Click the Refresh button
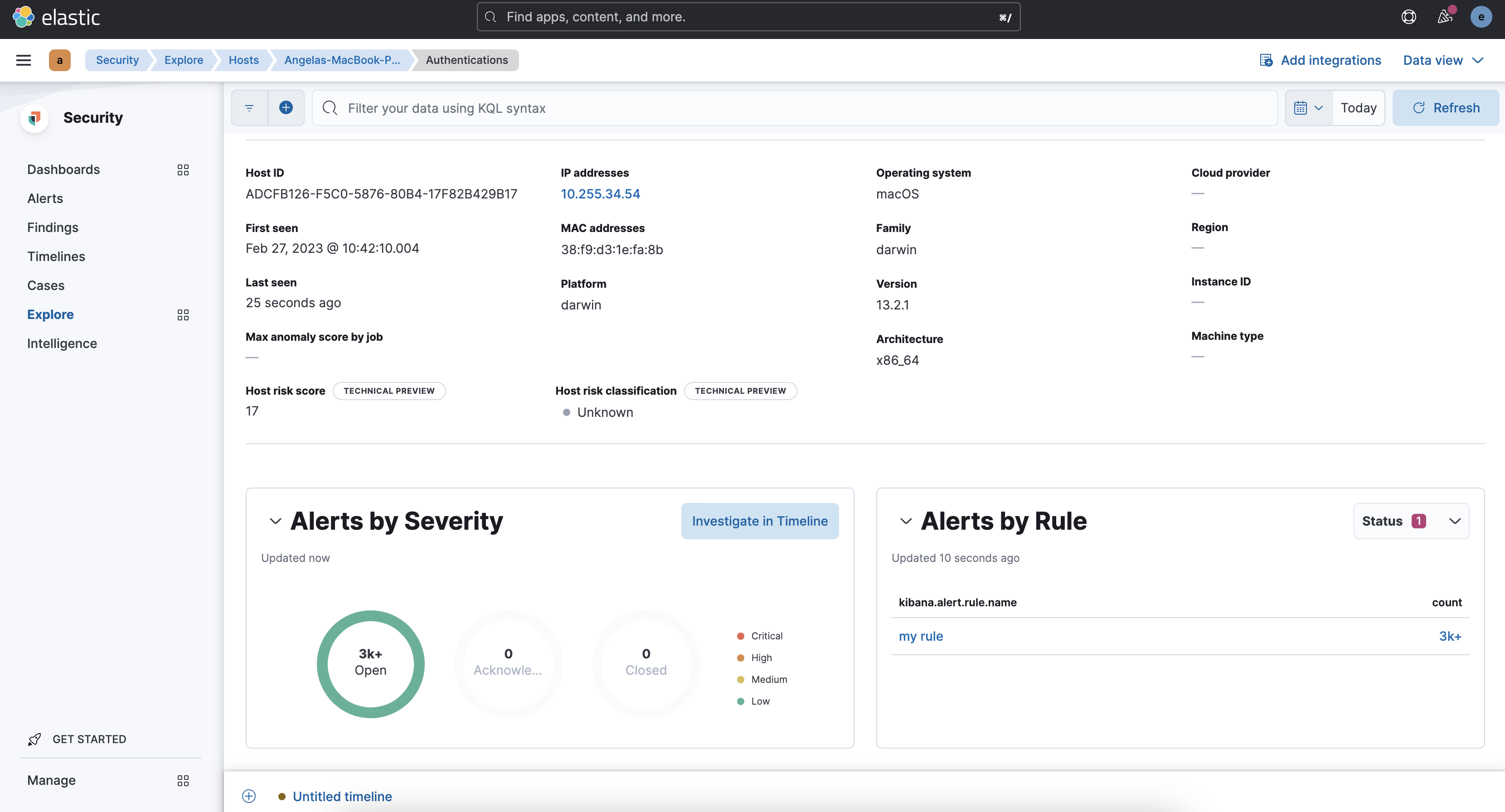 coord(1446,107)
